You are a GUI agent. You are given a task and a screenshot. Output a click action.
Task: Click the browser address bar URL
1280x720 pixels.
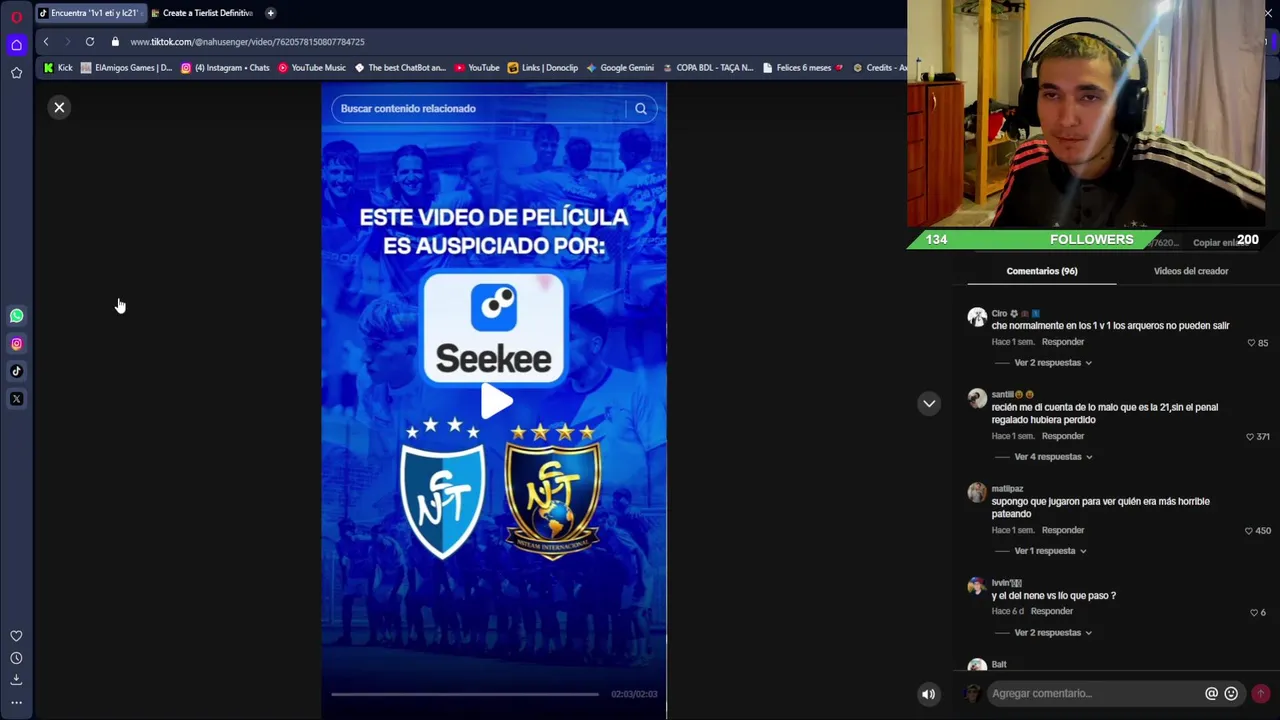[x=247, y=42]
